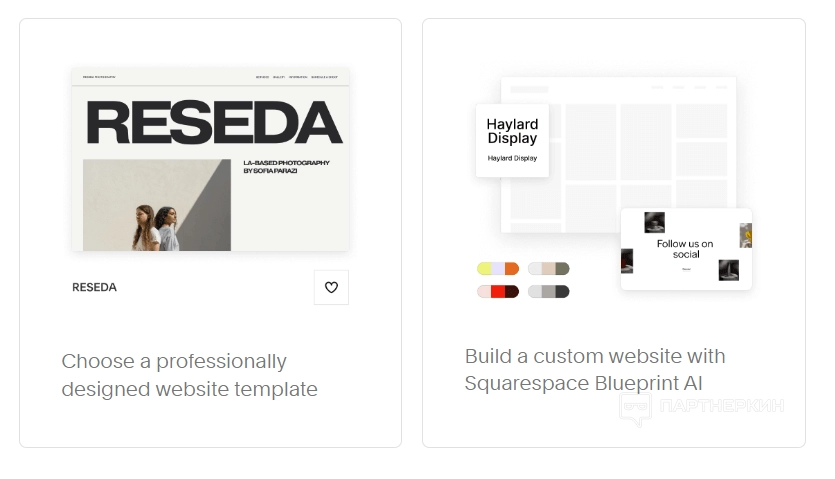Click the RESEDA template name label

(94, 287)
